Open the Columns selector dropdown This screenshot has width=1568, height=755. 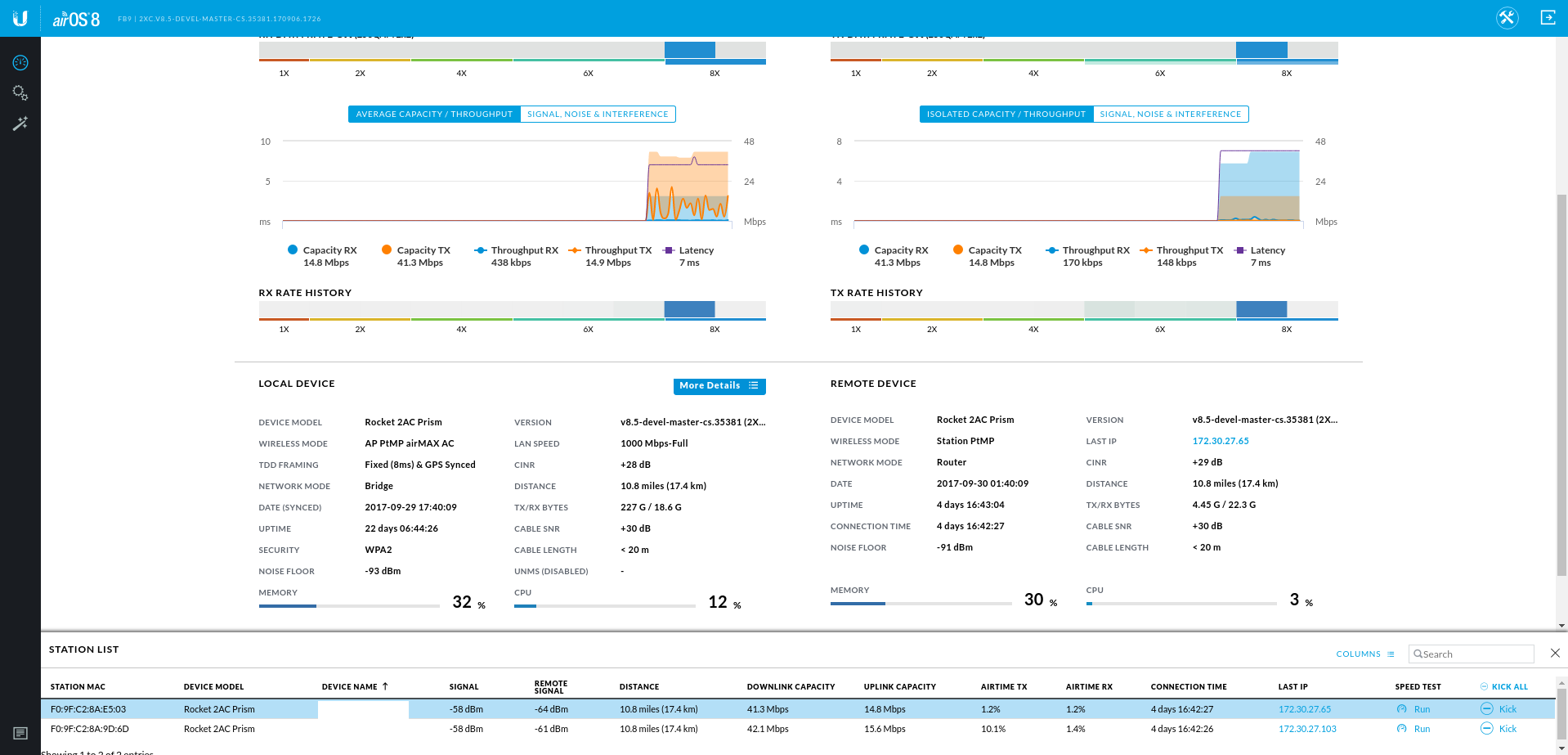(1364, 654)
